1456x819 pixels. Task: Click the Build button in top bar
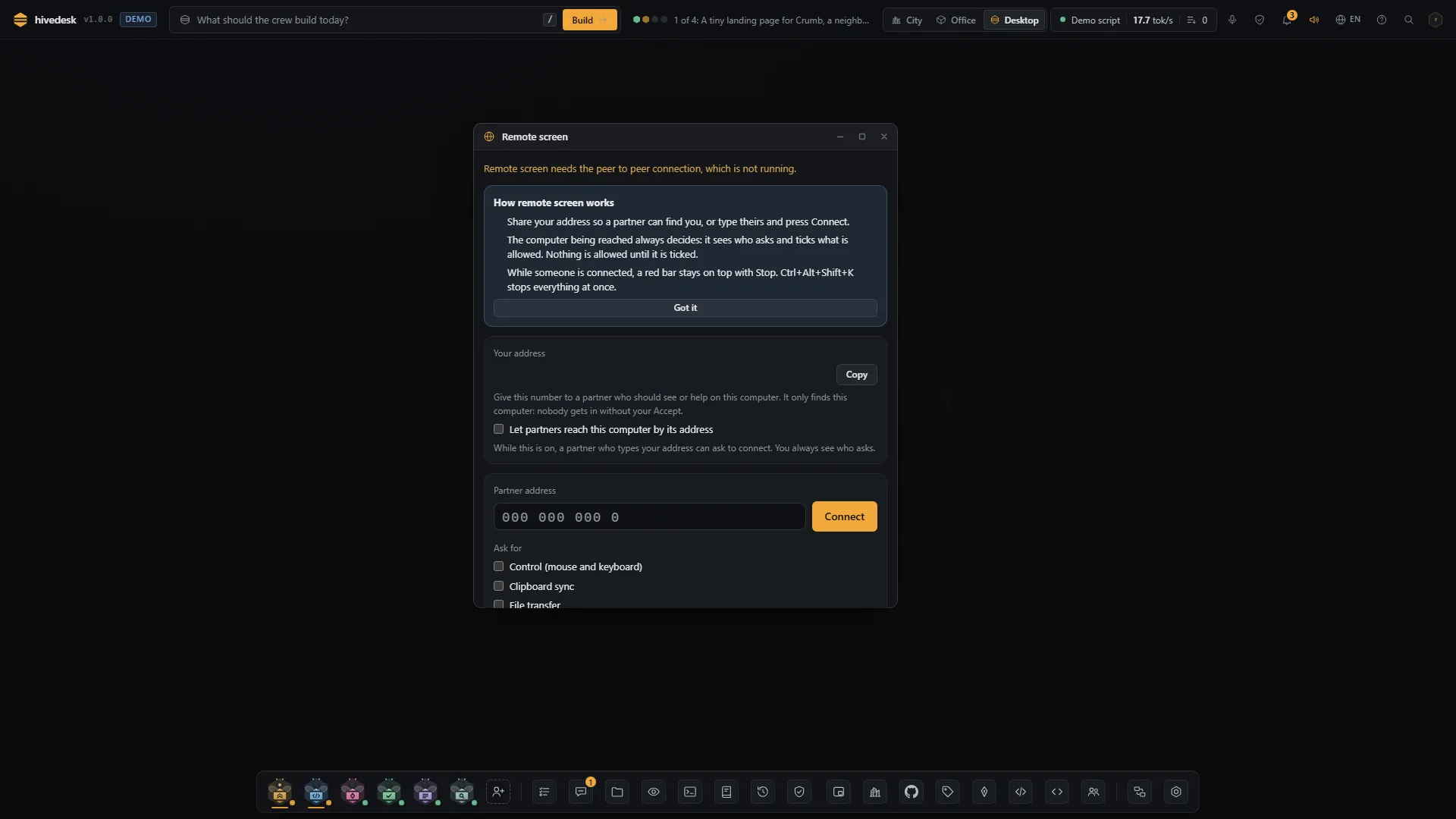(x=590, y=20)
